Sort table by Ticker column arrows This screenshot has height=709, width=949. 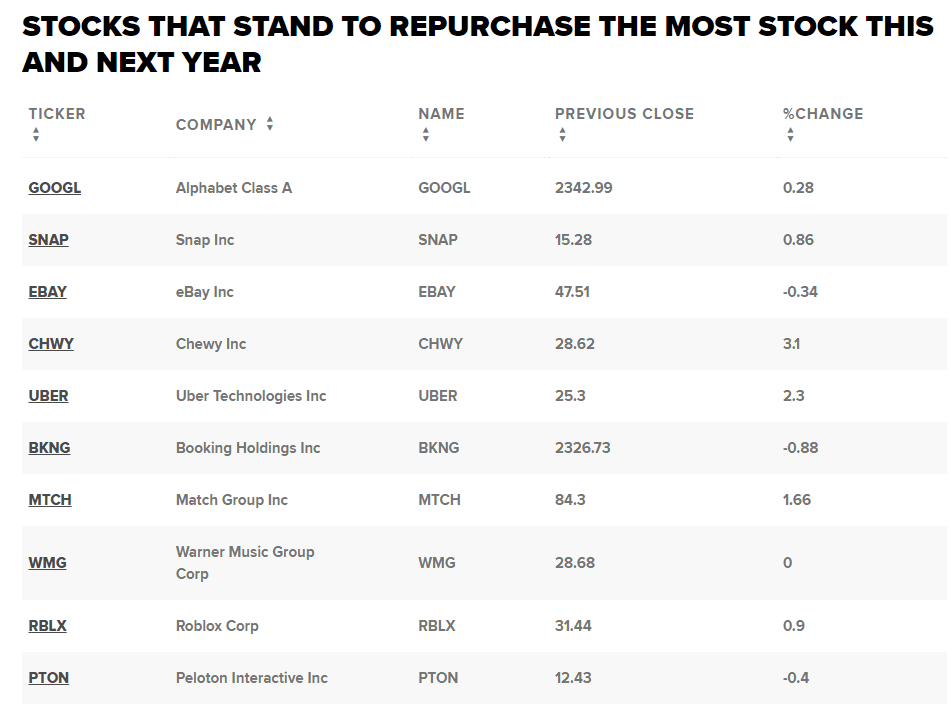coord(36,135)
